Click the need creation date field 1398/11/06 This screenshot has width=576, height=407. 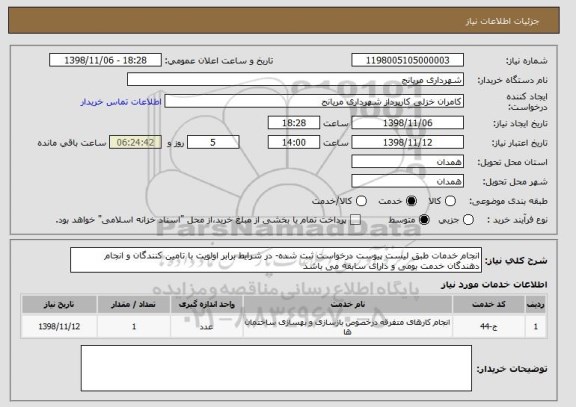[x=407, y=123]
